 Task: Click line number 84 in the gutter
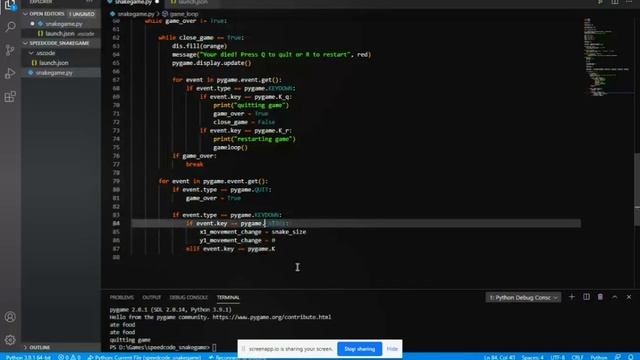coord(116,223)
